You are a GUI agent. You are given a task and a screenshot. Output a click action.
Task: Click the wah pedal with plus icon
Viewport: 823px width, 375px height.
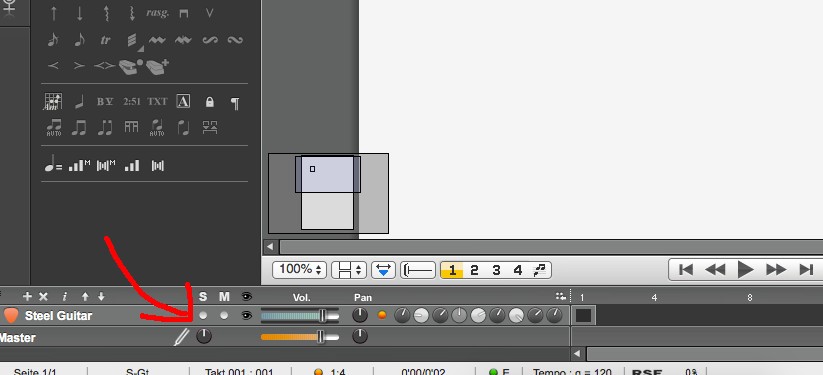pyautogui.click(x=157, y=67)
